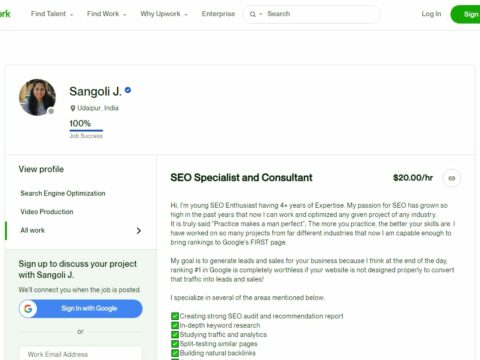This screenshot has height=360, width=480.
Task: Click the blue verified badge beside Sangoli J.
Action: (128, 90)
